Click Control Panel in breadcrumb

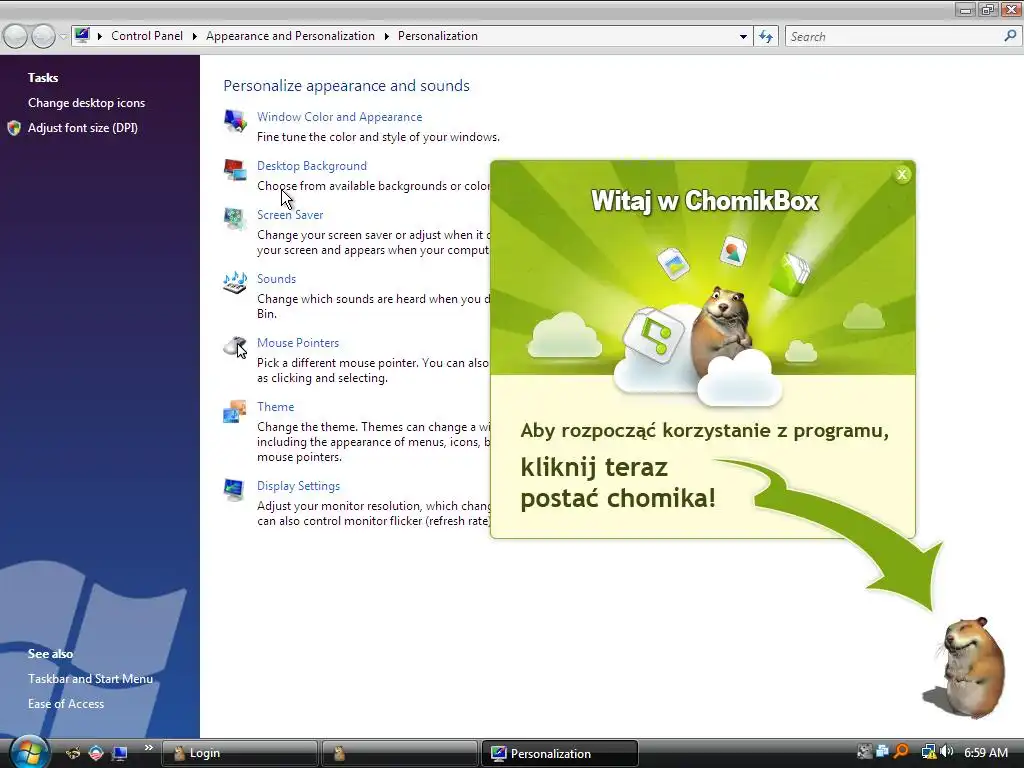coord(147,36)
